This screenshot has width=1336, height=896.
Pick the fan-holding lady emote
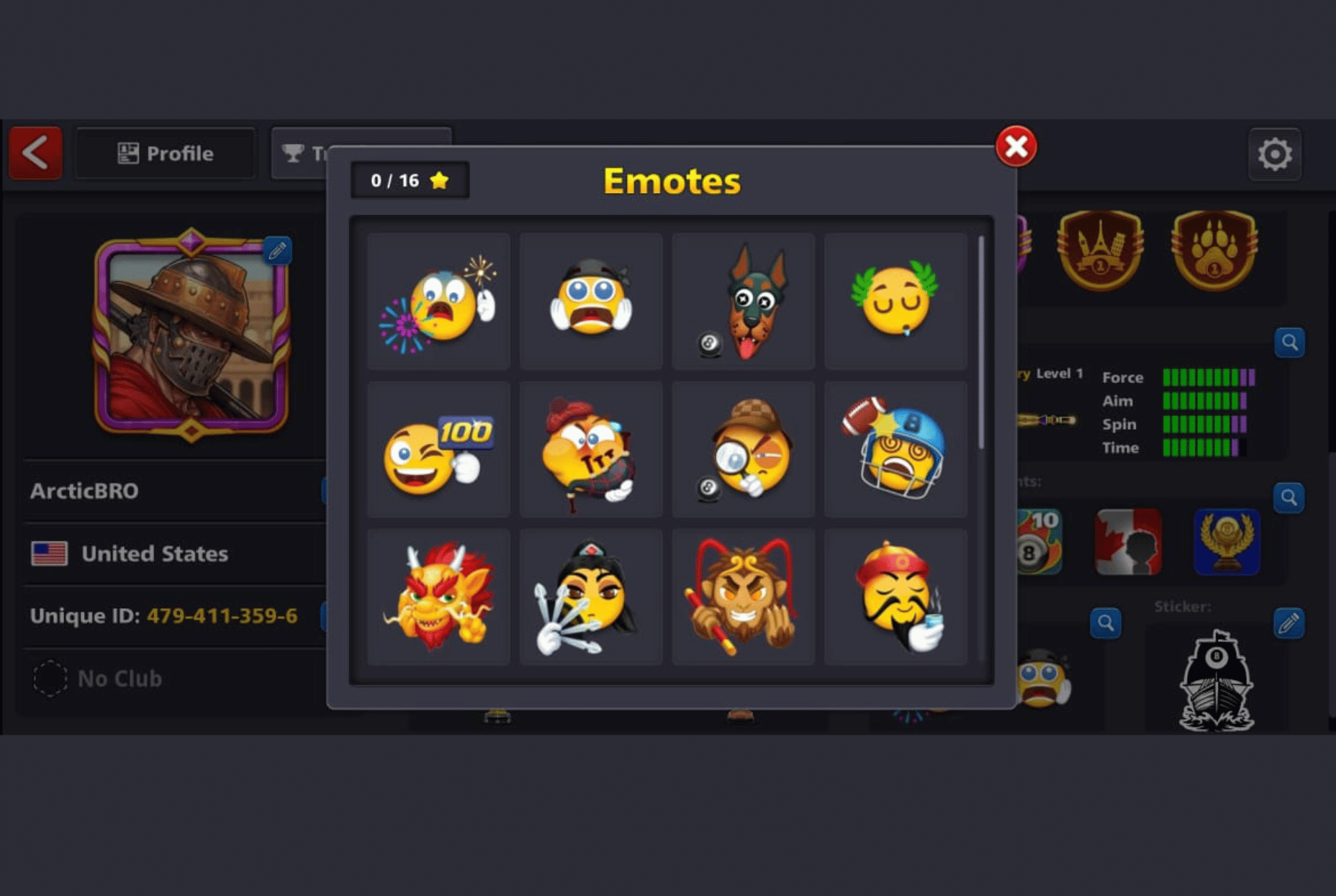(591, 597)
